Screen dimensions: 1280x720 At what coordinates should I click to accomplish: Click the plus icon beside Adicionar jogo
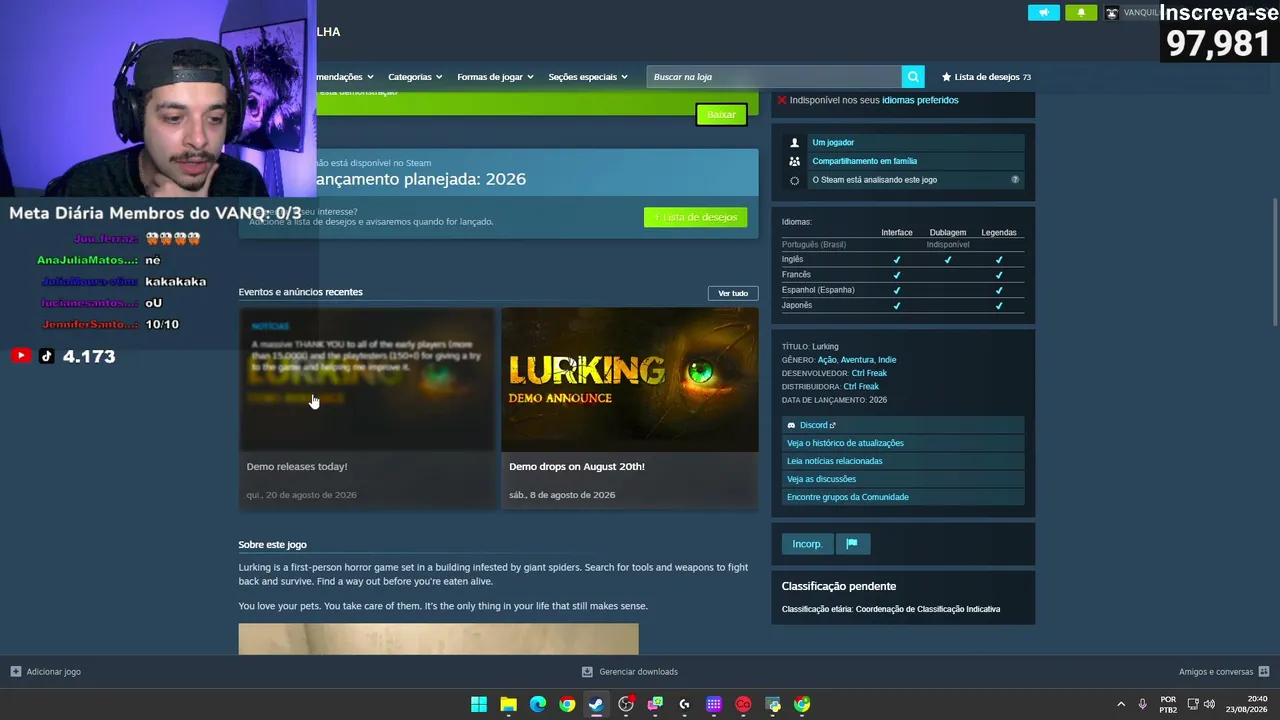pyautogui.click(x=15, y=672)
